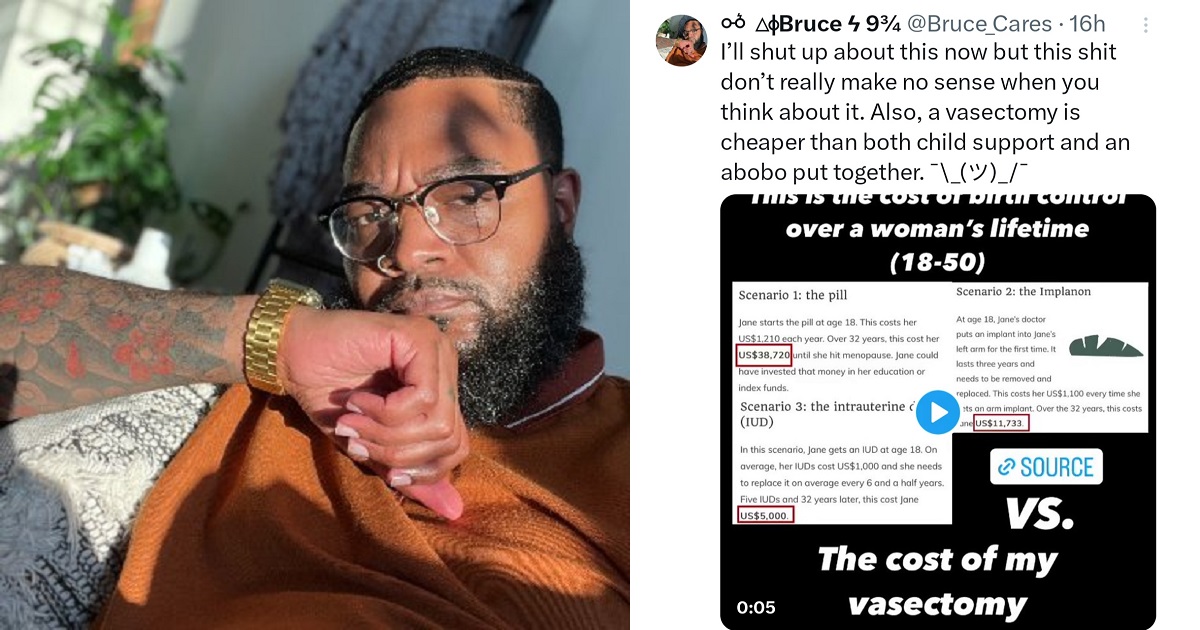
Task: Open the large selfie photo on the left
Action: [x=315, y=315]
